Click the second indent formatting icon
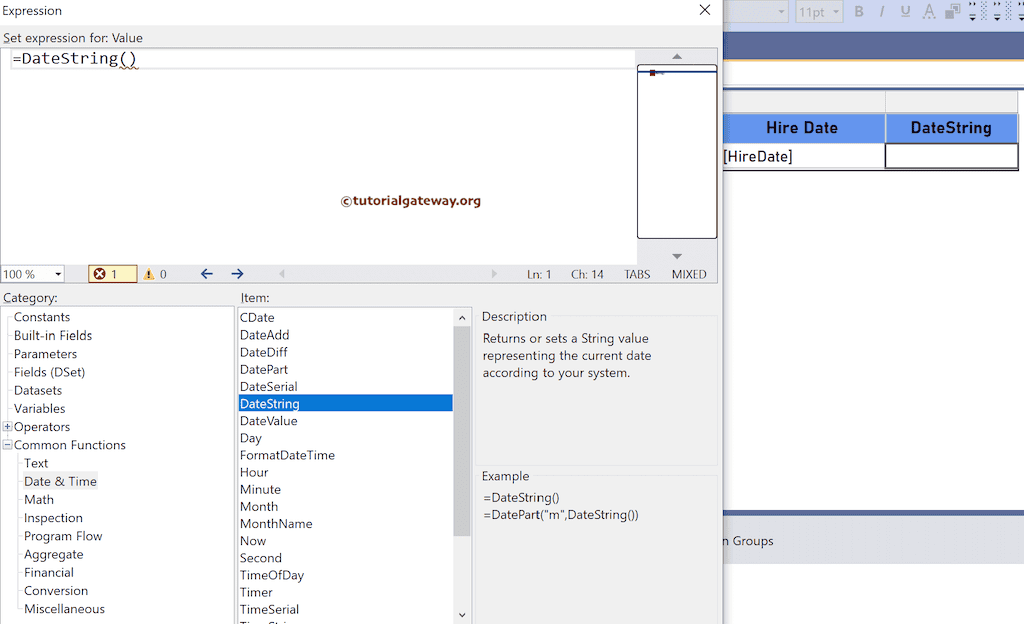Screen dimensions: 1024x624 [995, 11]
